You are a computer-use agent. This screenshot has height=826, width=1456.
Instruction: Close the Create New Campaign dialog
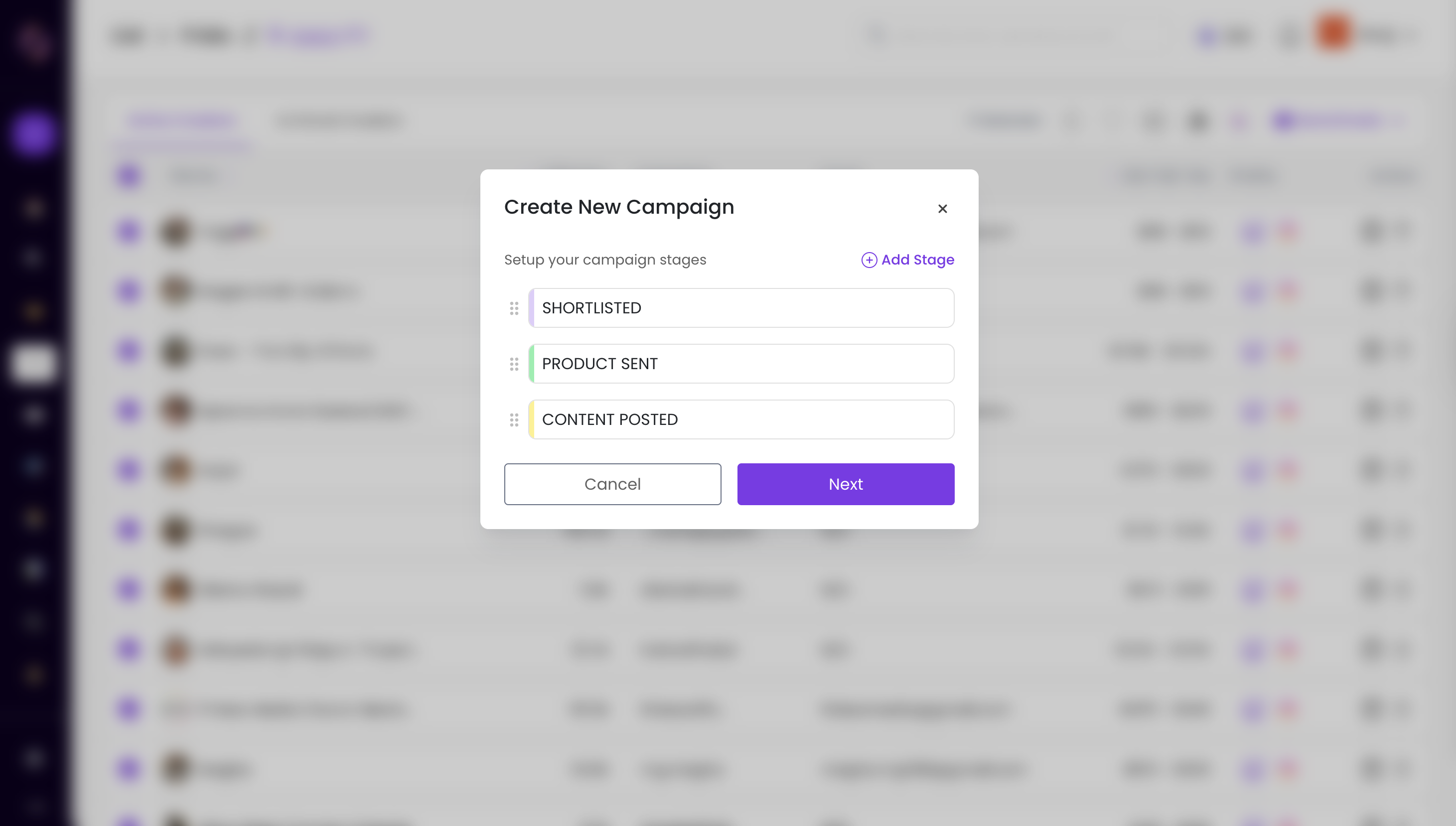pos(942,209)
